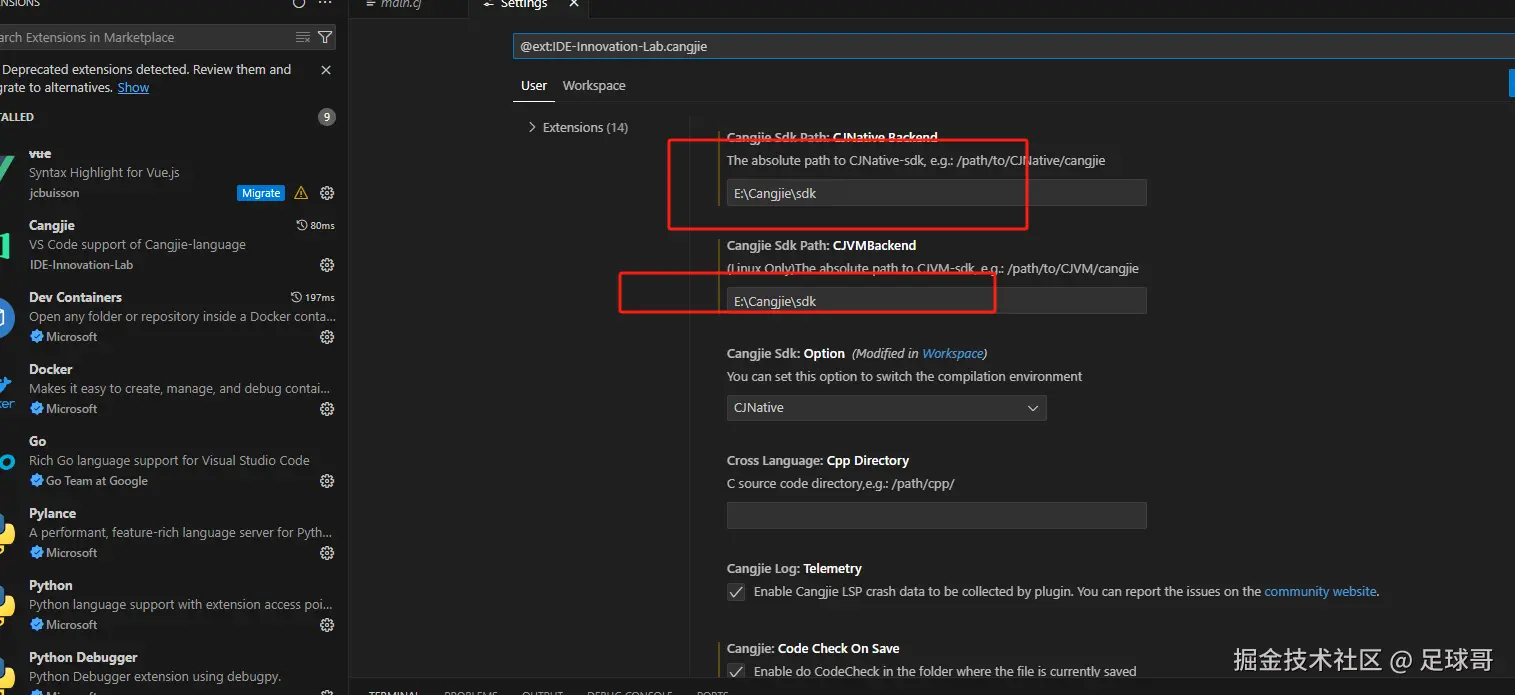Click the refresh icon in Extensions header
The image size is (1515, 695).
(x=299, y=3)
